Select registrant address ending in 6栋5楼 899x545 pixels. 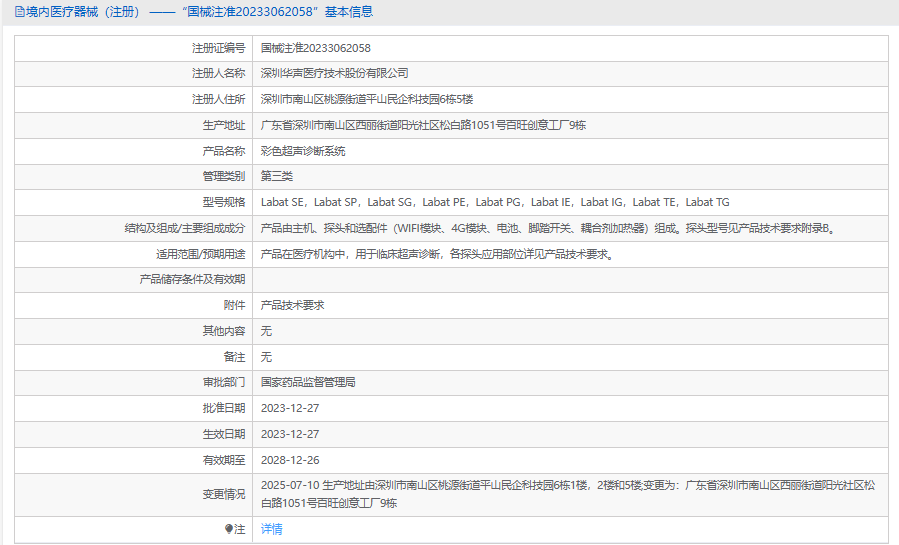[367, 99]
